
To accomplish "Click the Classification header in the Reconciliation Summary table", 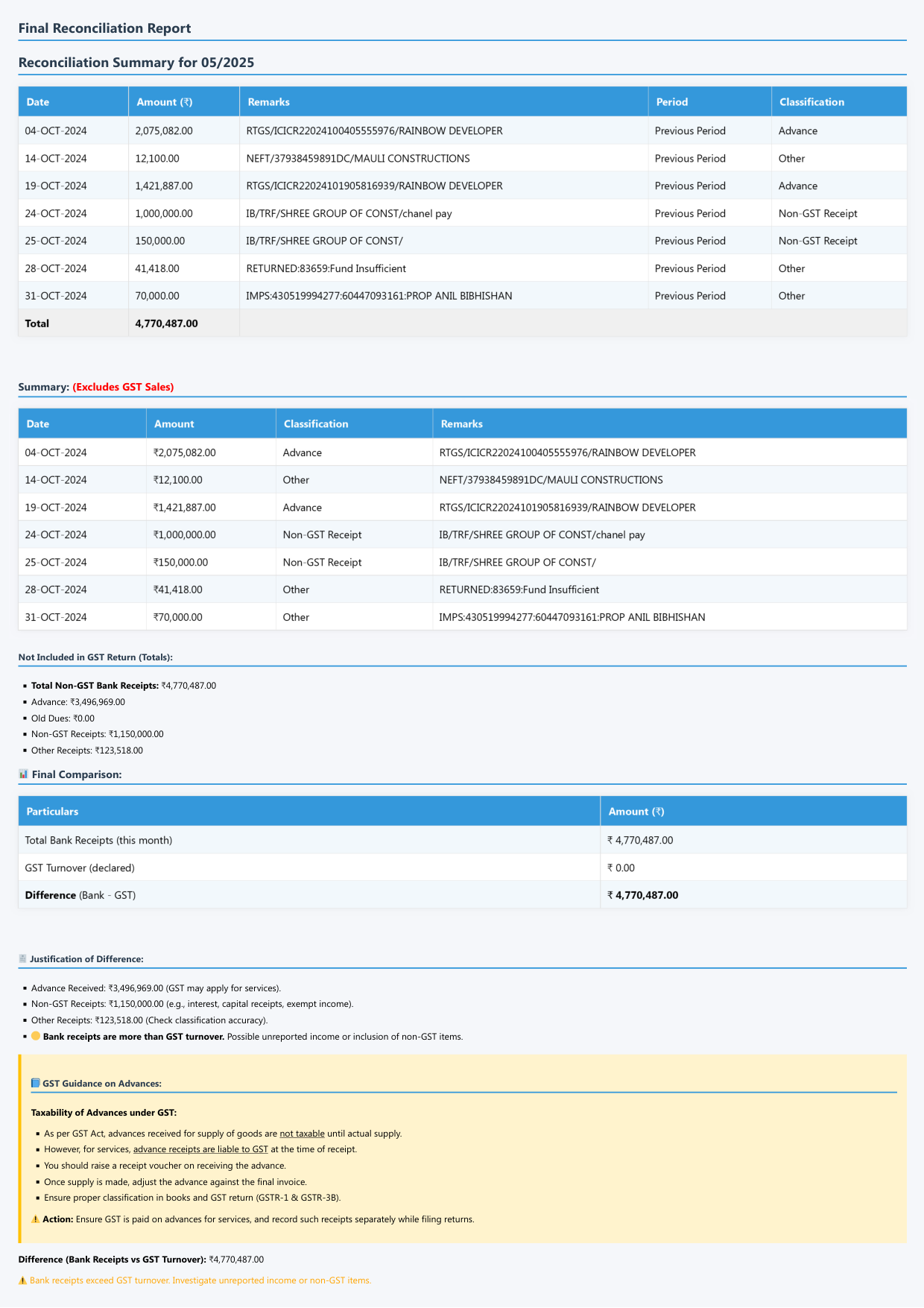I will (811, 102).
